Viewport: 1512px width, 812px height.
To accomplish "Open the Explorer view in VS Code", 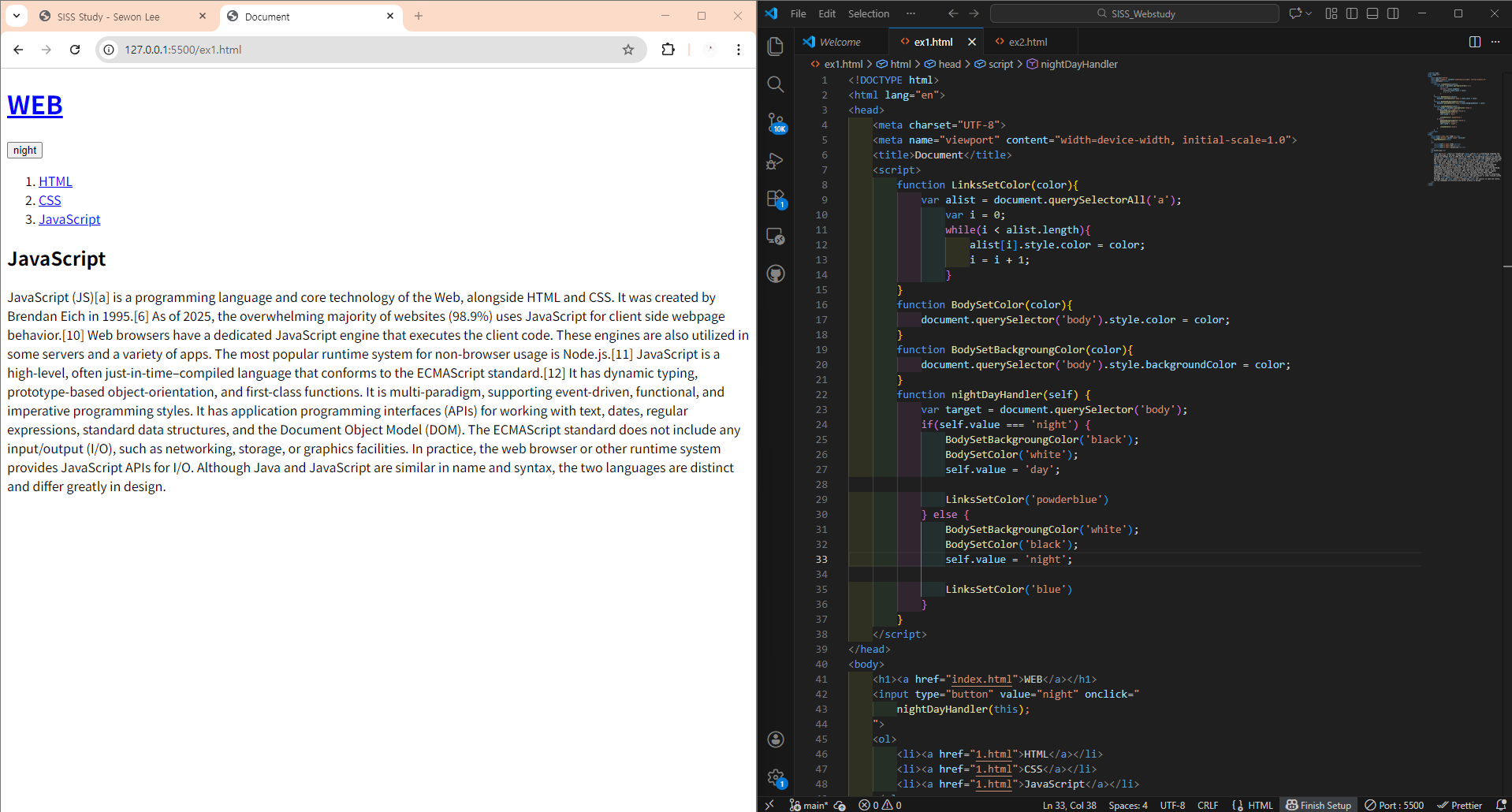I will click(776, 47).
